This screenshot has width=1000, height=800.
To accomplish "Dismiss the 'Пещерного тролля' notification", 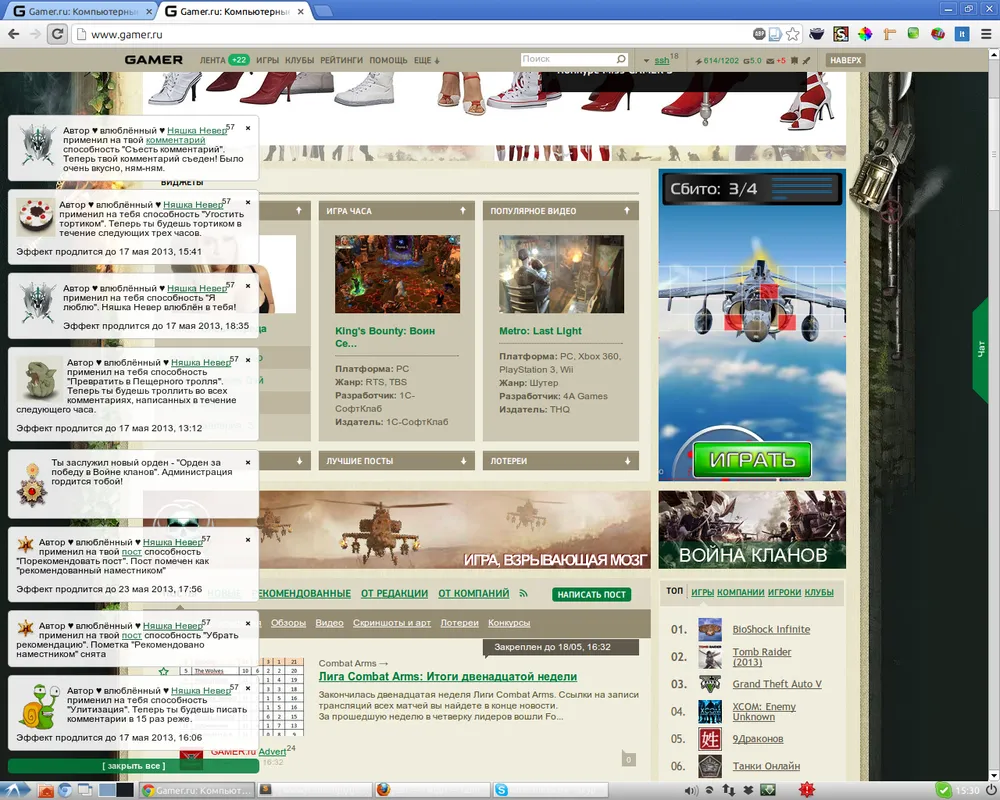I will pos(248,360).
